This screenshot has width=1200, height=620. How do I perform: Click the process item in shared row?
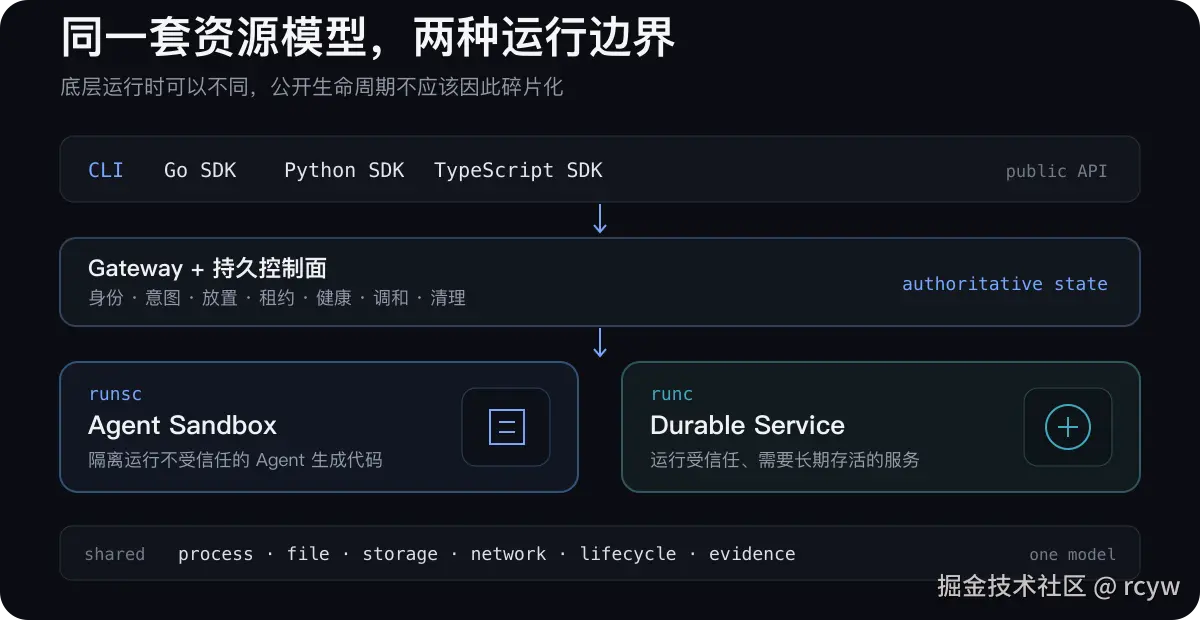click(216, 554)
